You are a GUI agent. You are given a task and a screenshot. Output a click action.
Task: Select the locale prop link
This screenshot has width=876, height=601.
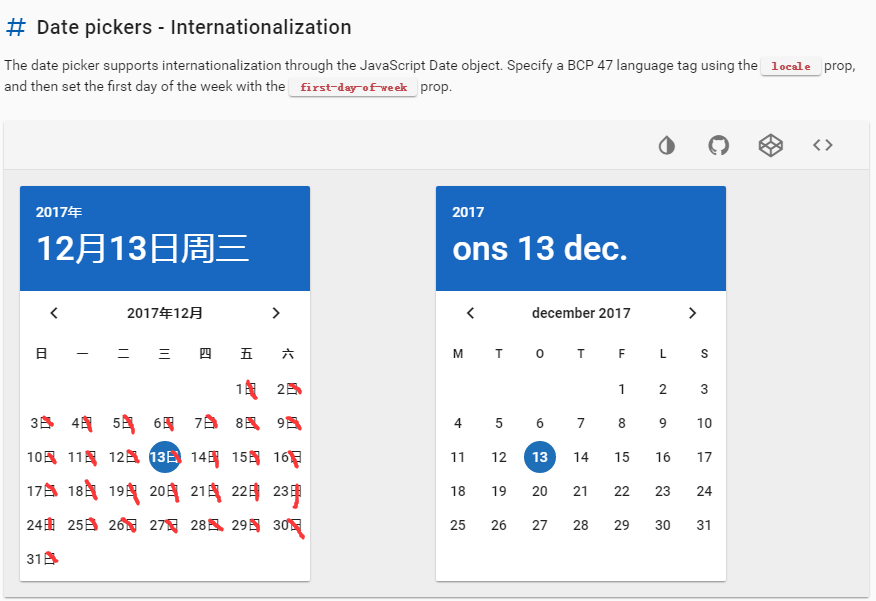pyautogui.click(x=791, y=66)
